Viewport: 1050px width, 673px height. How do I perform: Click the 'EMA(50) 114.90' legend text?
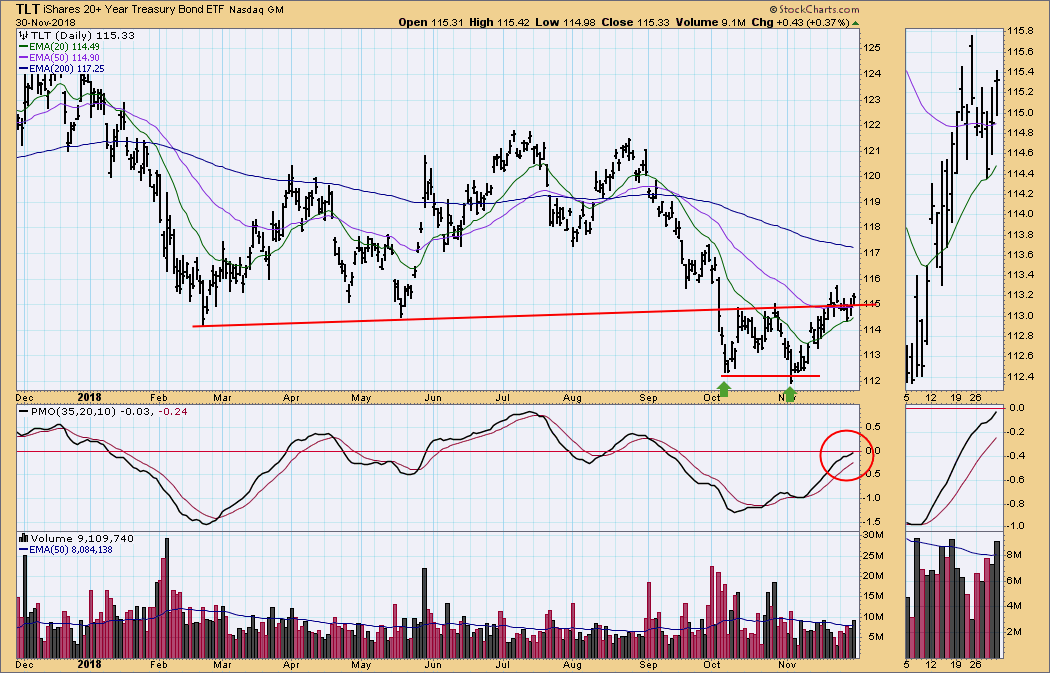tap(64, 58)
